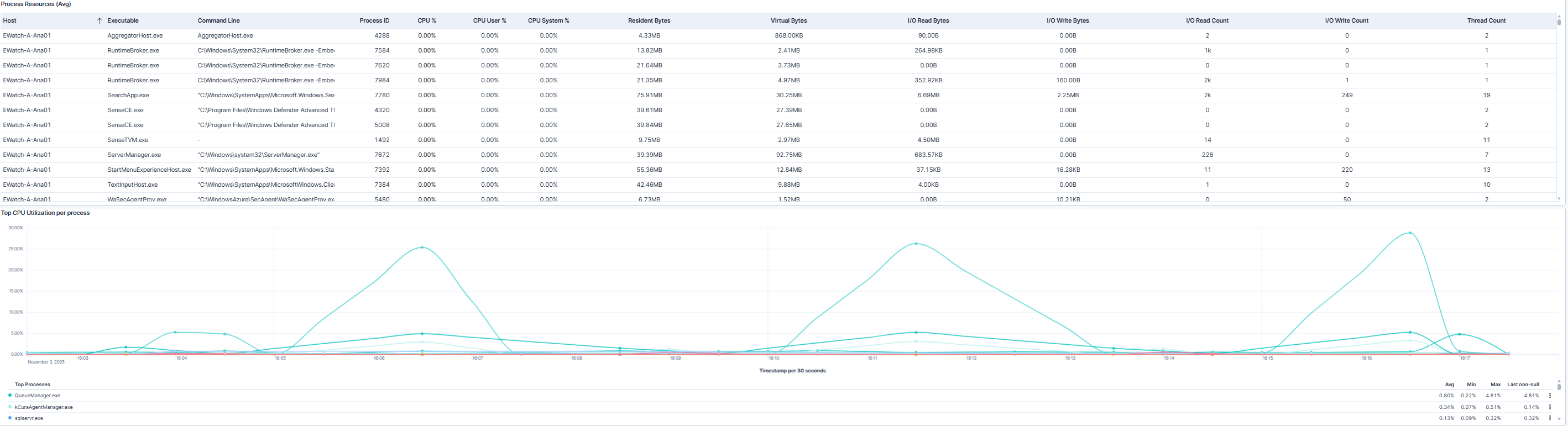Sort by Thread Count column header

click(1486, 20)
